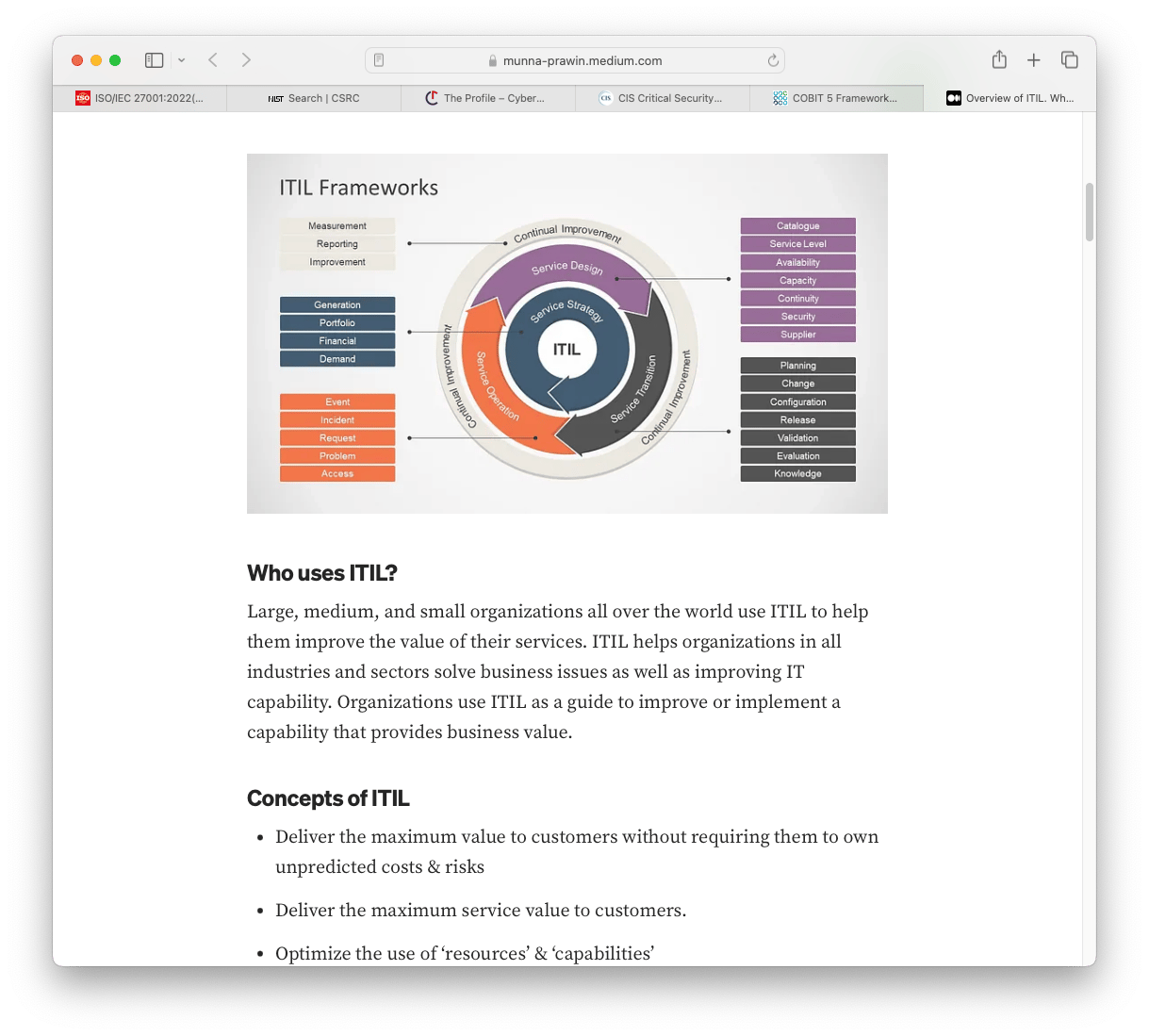
Task: Click the ITIL Frameworks diagram image
Action: point(567,334)
